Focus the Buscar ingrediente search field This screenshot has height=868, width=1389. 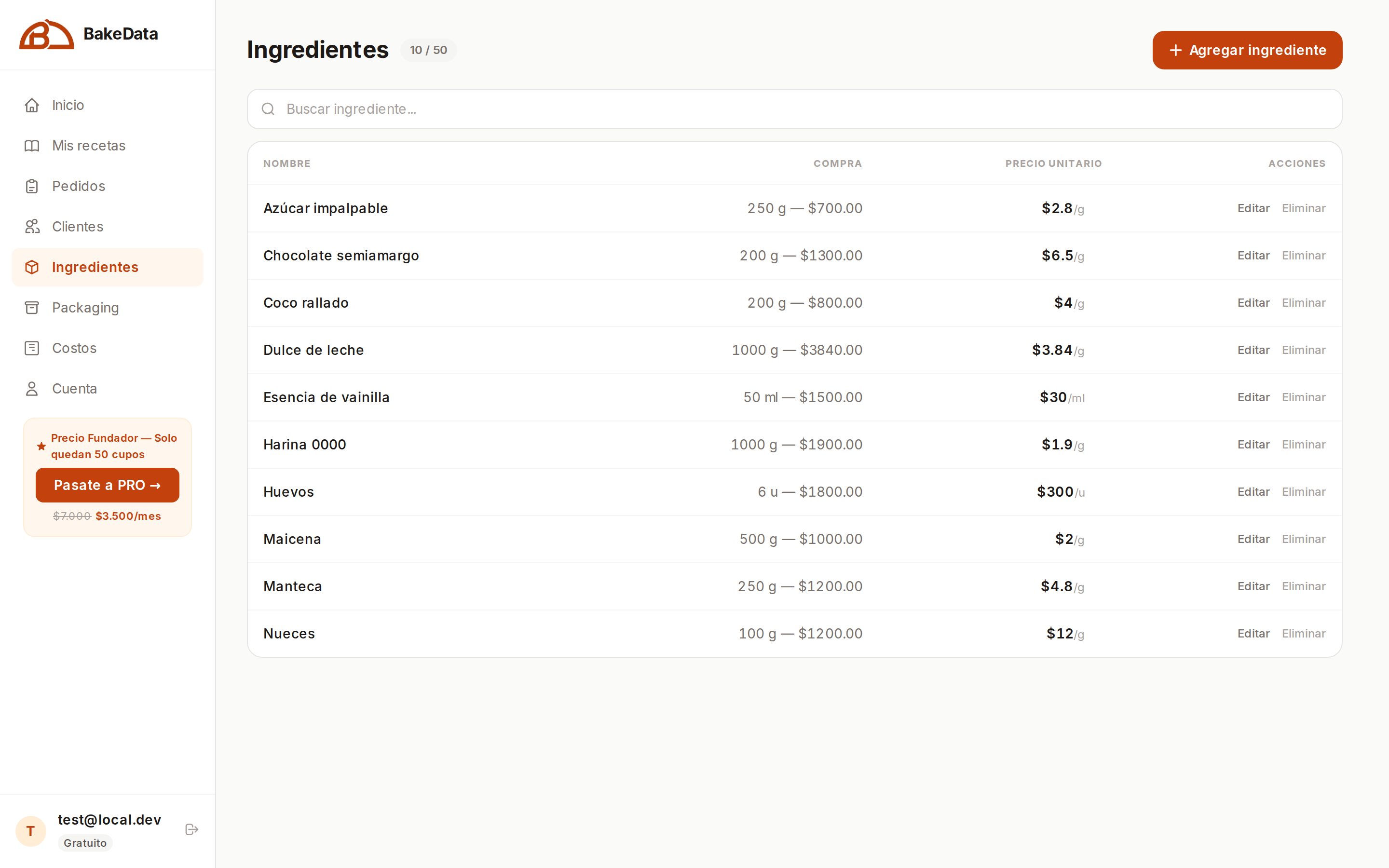[x=794, y=109]
